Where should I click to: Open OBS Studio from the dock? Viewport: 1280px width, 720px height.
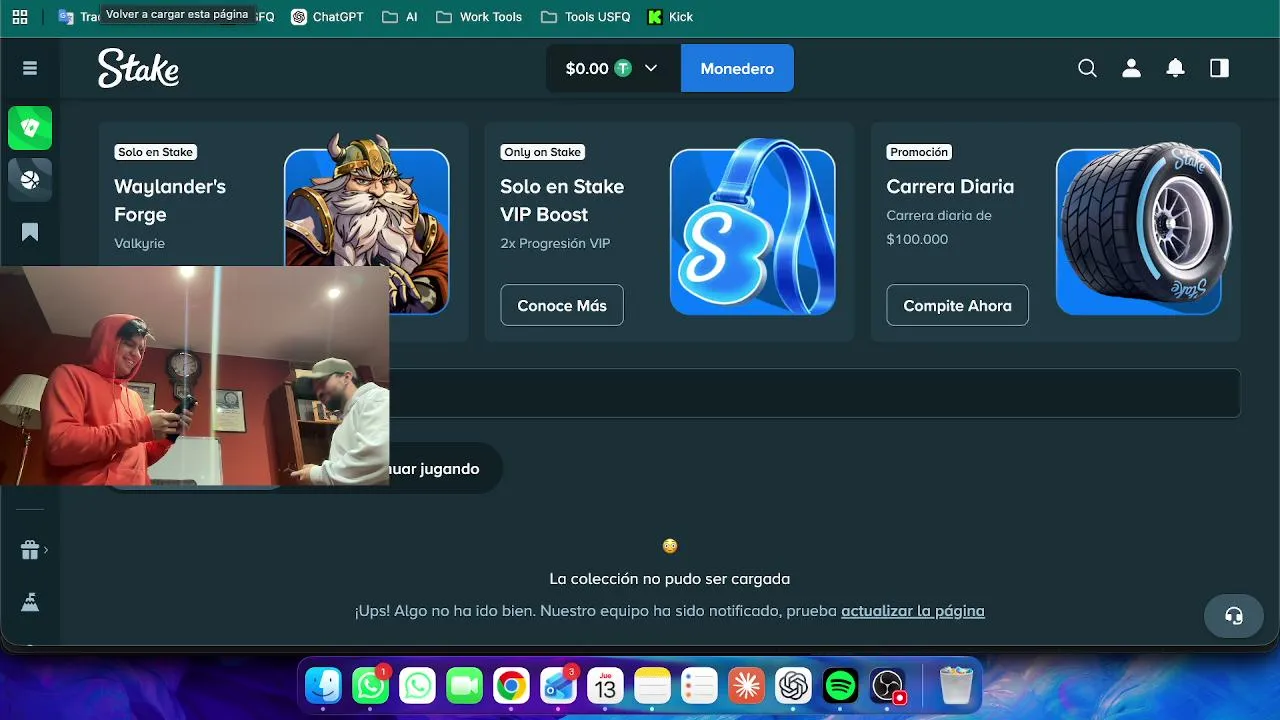887,686
